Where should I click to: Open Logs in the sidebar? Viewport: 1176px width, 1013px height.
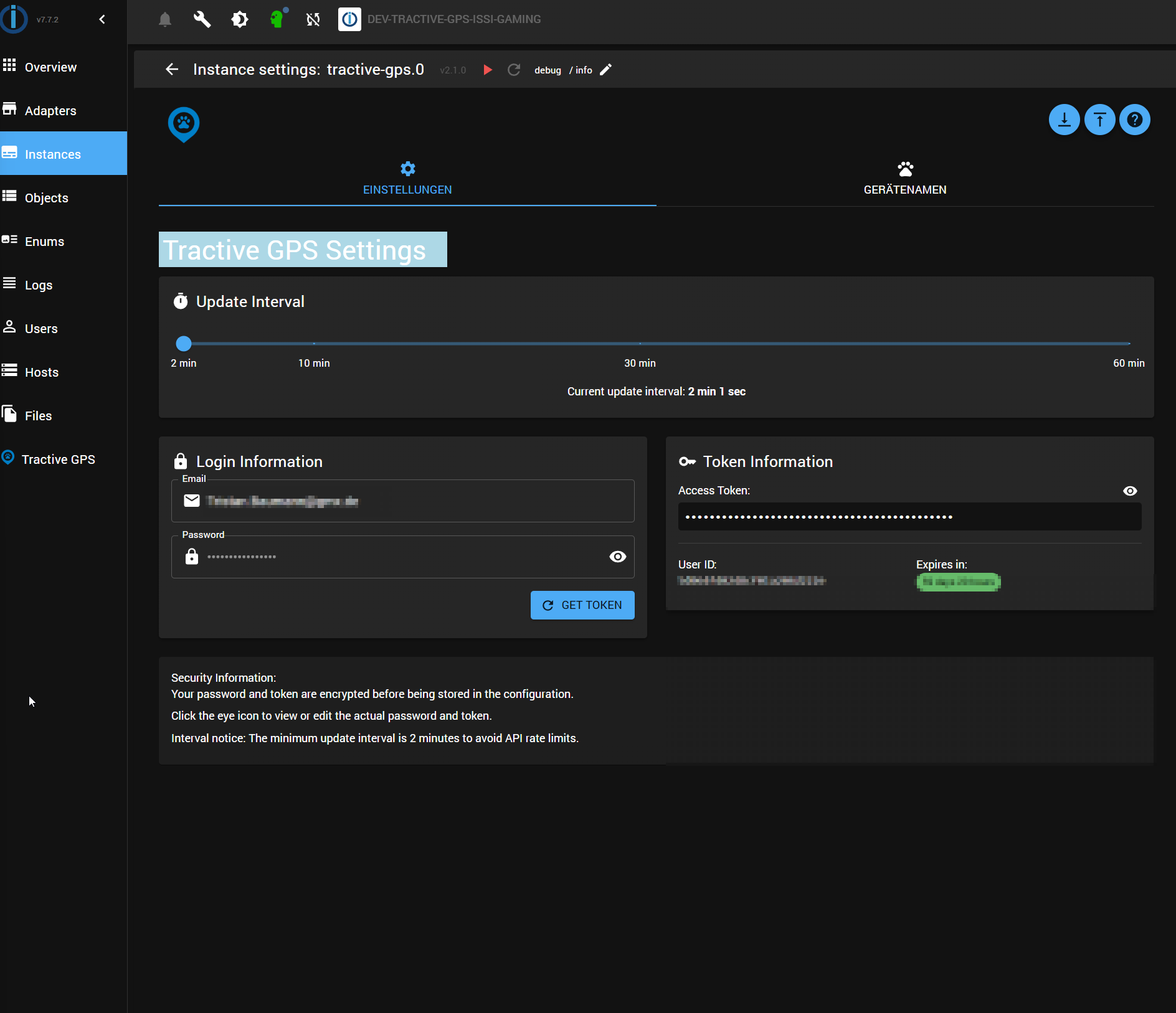(64, 285)
